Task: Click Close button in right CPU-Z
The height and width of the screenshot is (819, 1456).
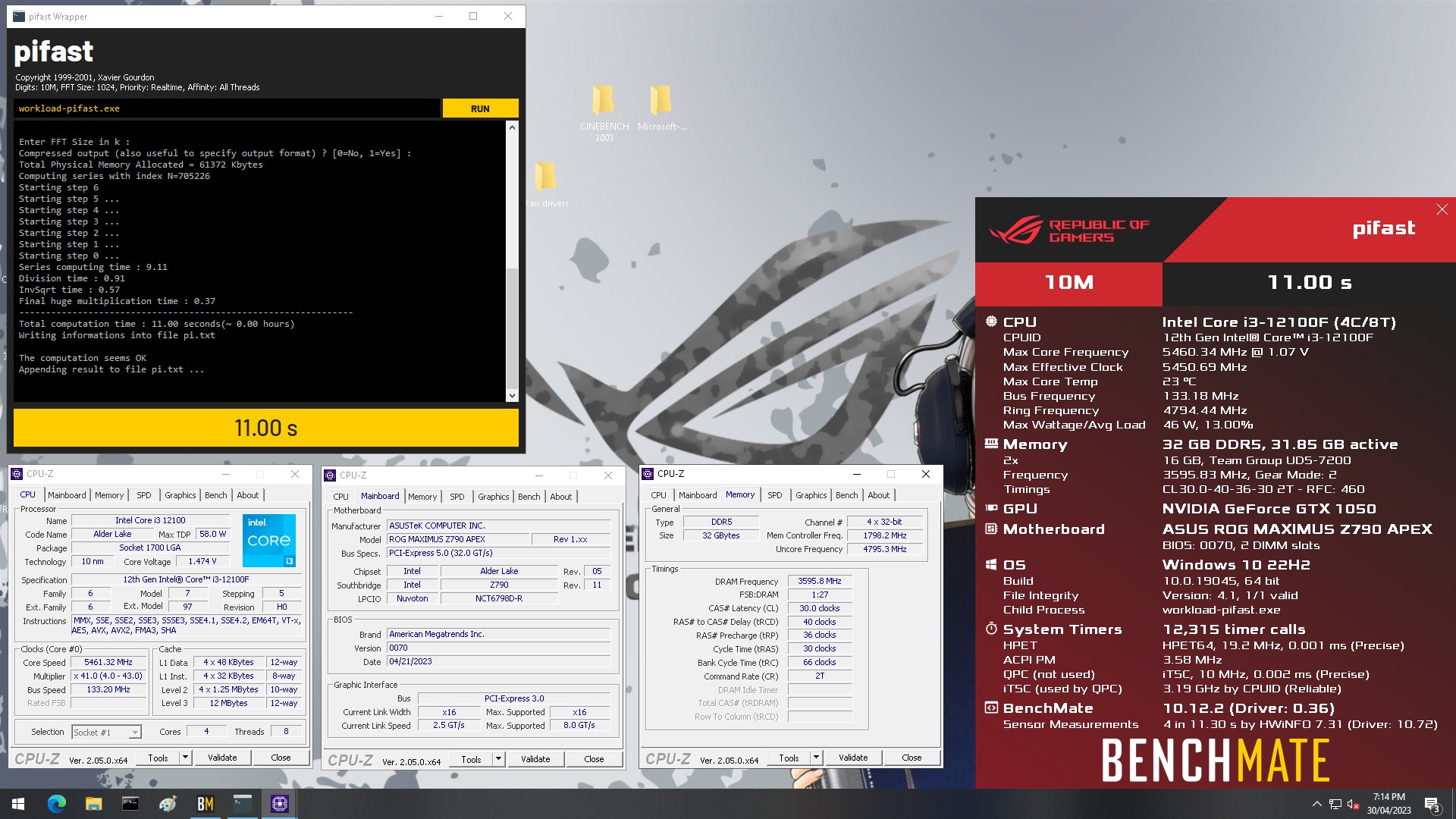Action: [x=912, y=757]
